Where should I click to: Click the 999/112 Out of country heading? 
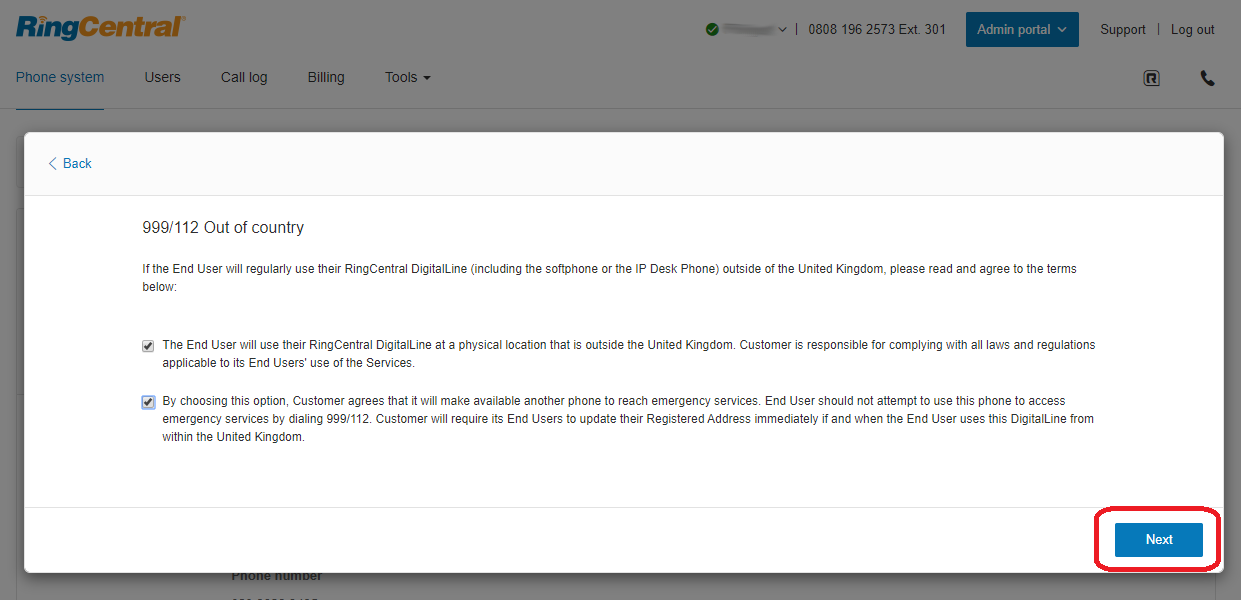[x=223, y=228]
